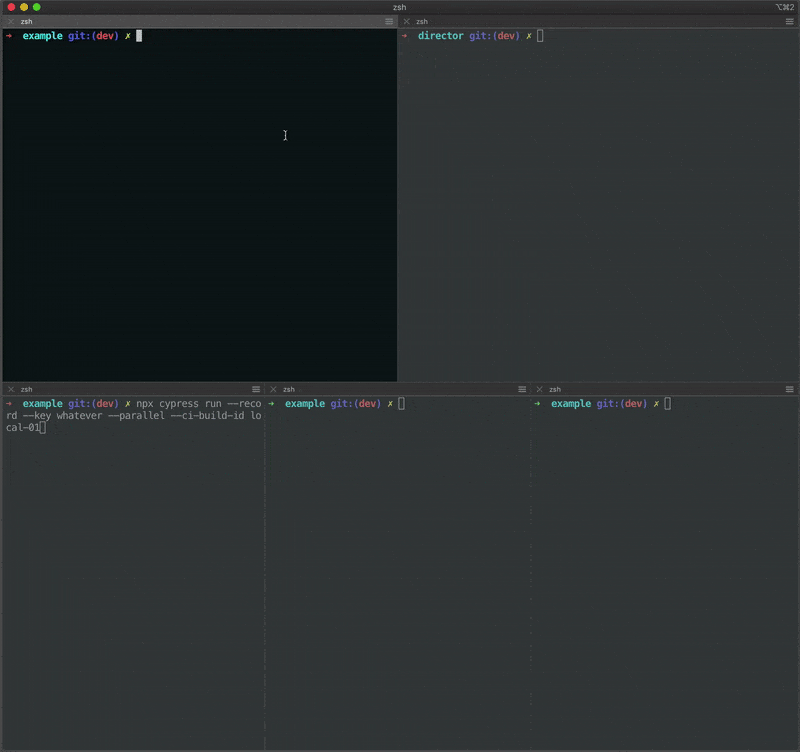
Task: Click the ⌥⌘2 shortcut indicator in title bar
Action: click(x=785, y=7)
